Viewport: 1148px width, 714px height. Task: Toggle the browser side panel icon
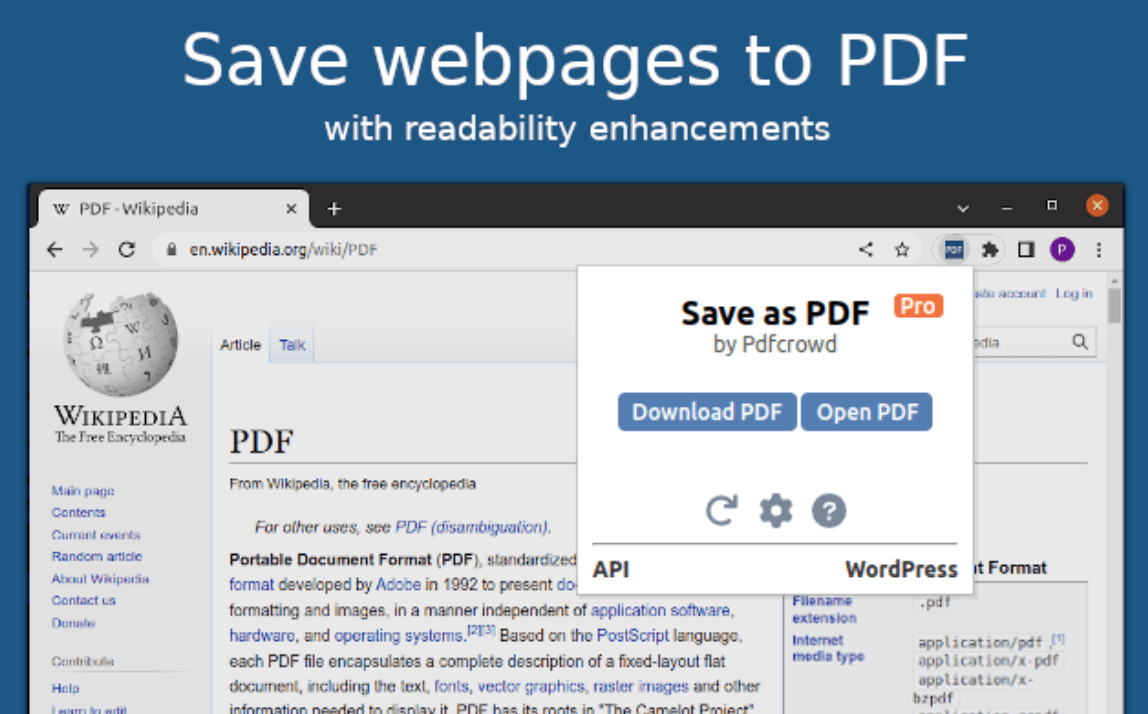[1026, 250]
